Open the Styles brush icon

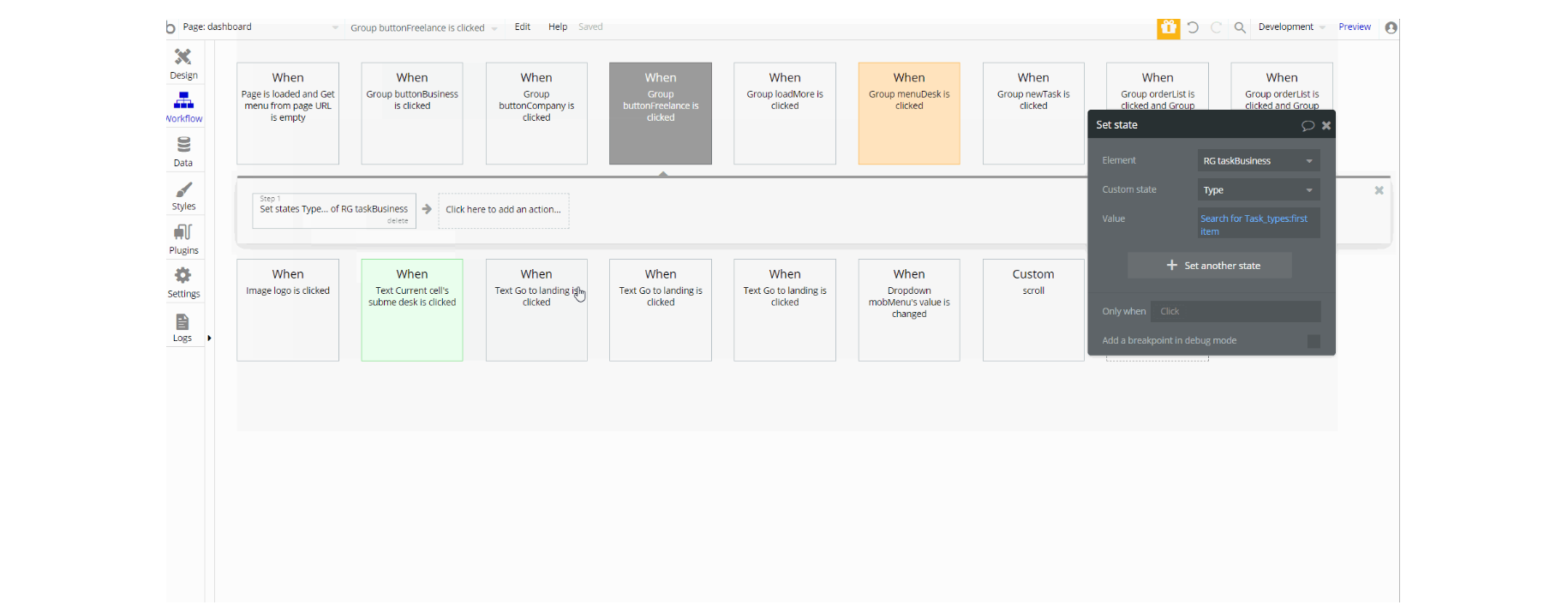183,189
